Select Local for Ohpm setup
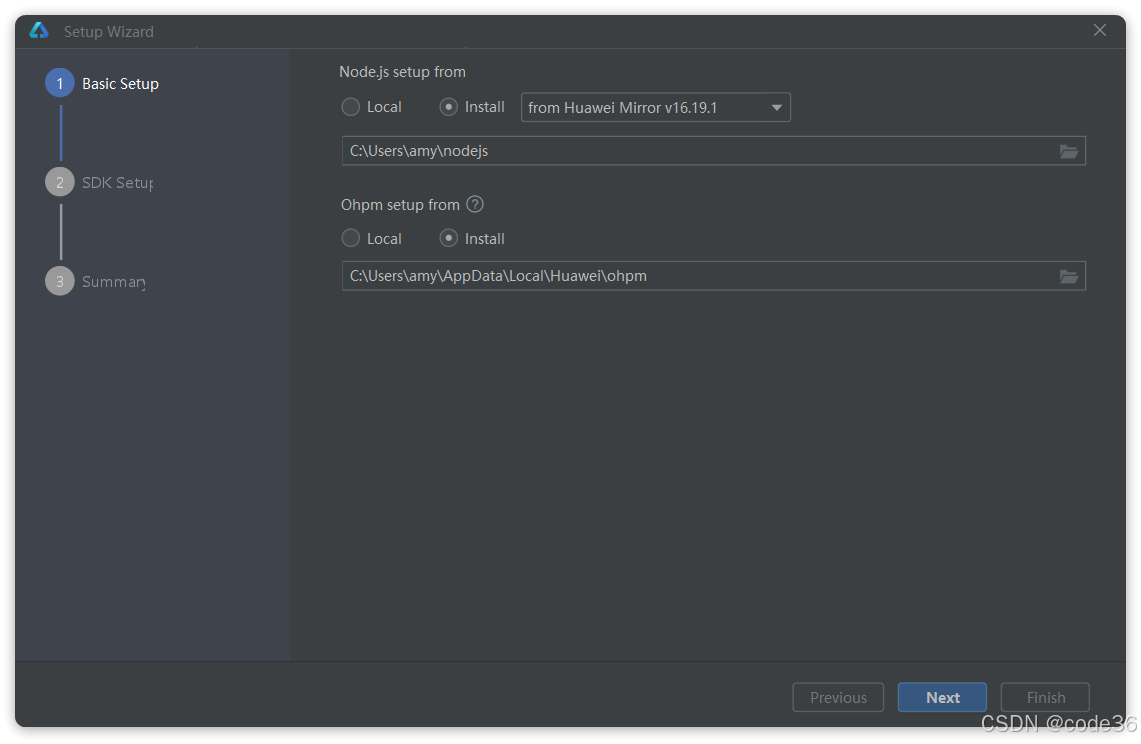This screenshot has width=1141, height=744. [372, 239]
